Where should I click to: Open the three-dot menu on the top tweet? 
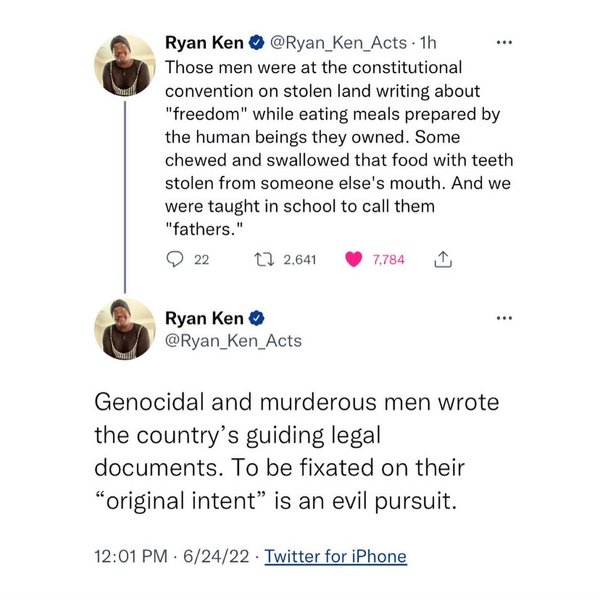(x=504, y=44)
